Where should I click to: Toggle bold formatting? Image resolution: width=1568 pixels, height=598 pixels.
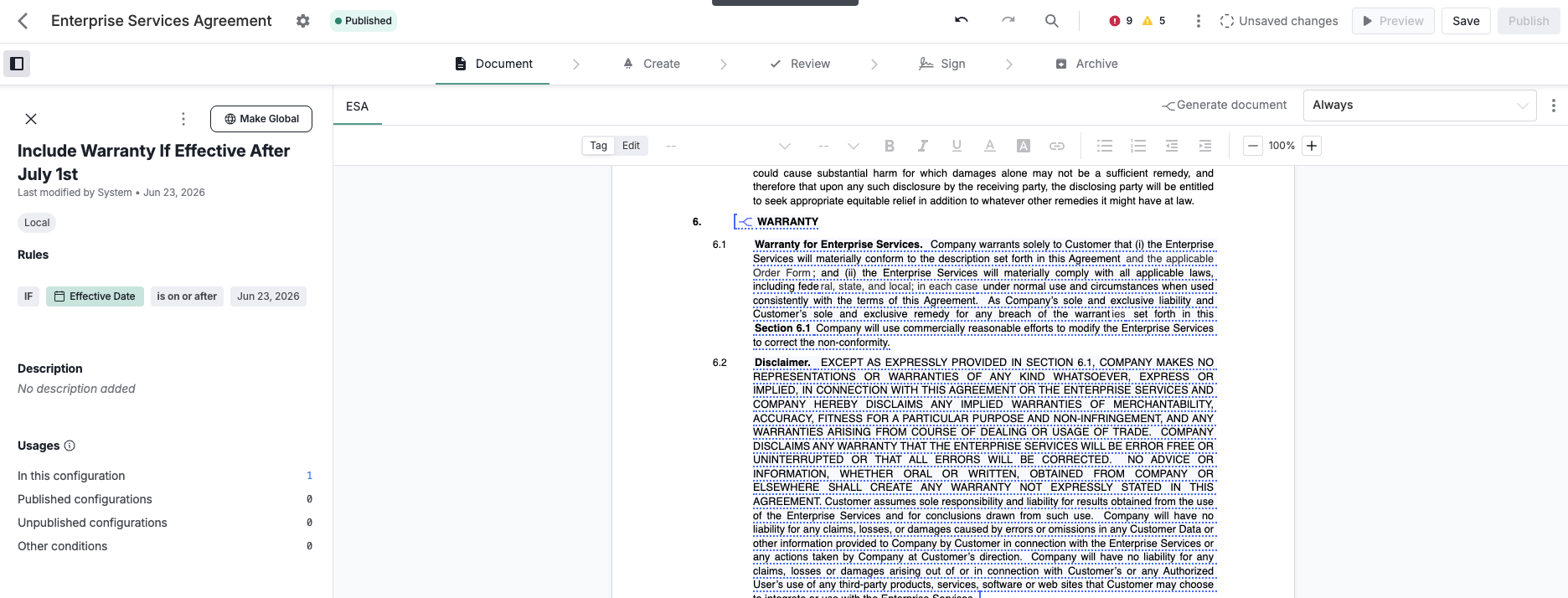890,146
